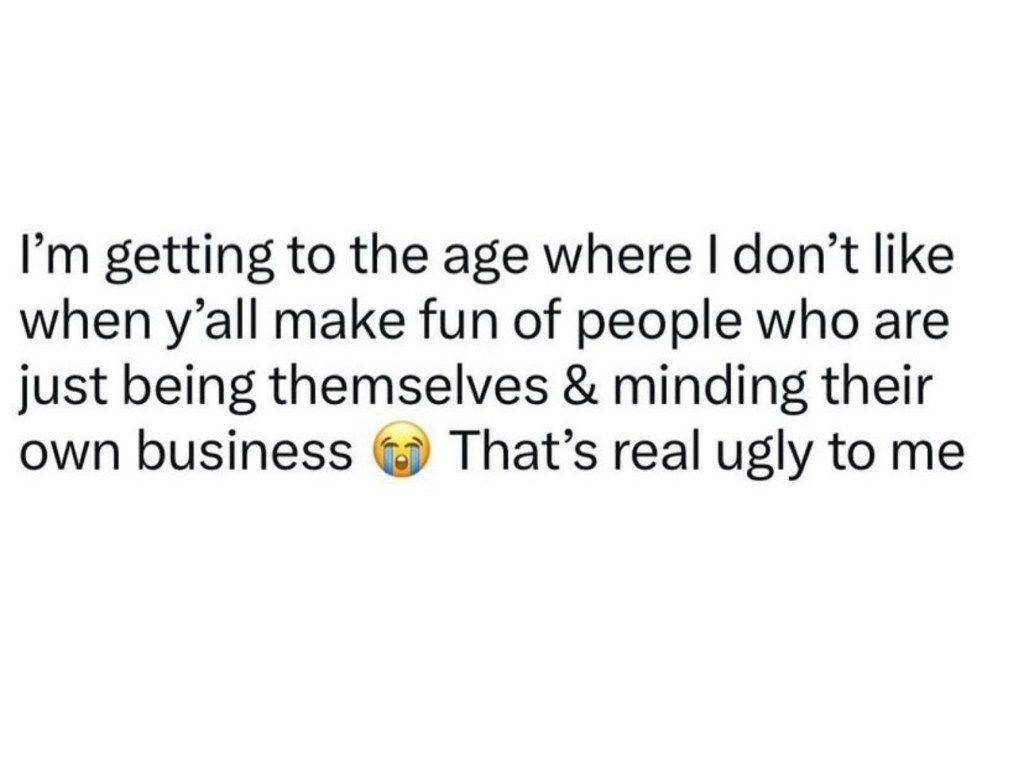Click the loudly crying face emoji
1024x758 pixels.
[399, 453]
